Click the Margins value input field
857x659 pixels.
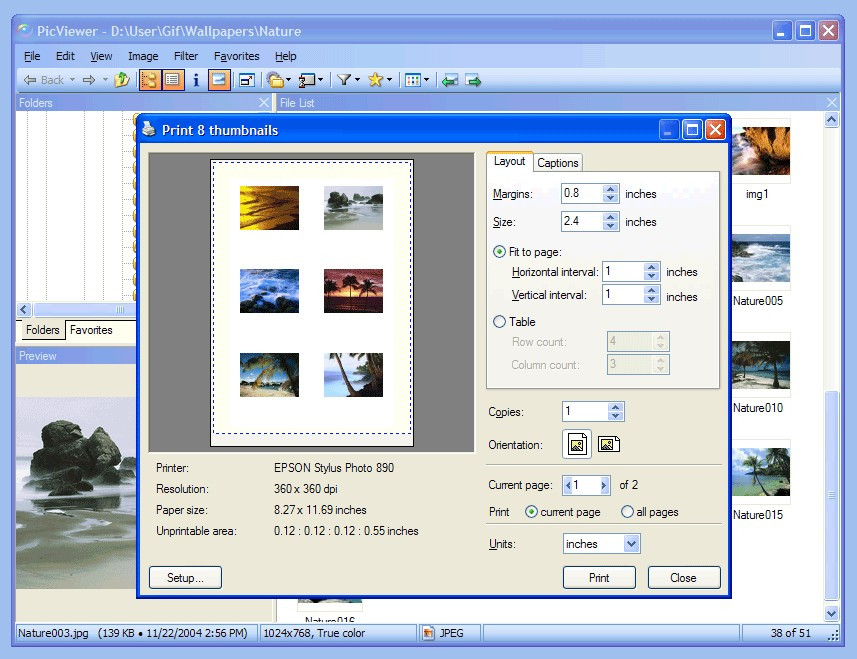pos(582,193)
